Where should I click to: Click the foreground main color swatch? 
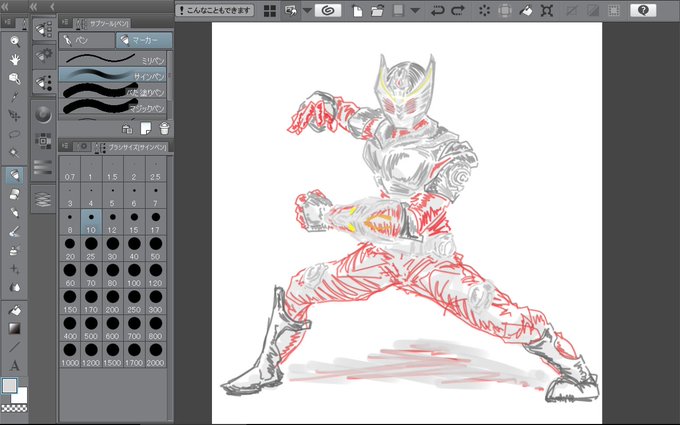click(10, 385)
